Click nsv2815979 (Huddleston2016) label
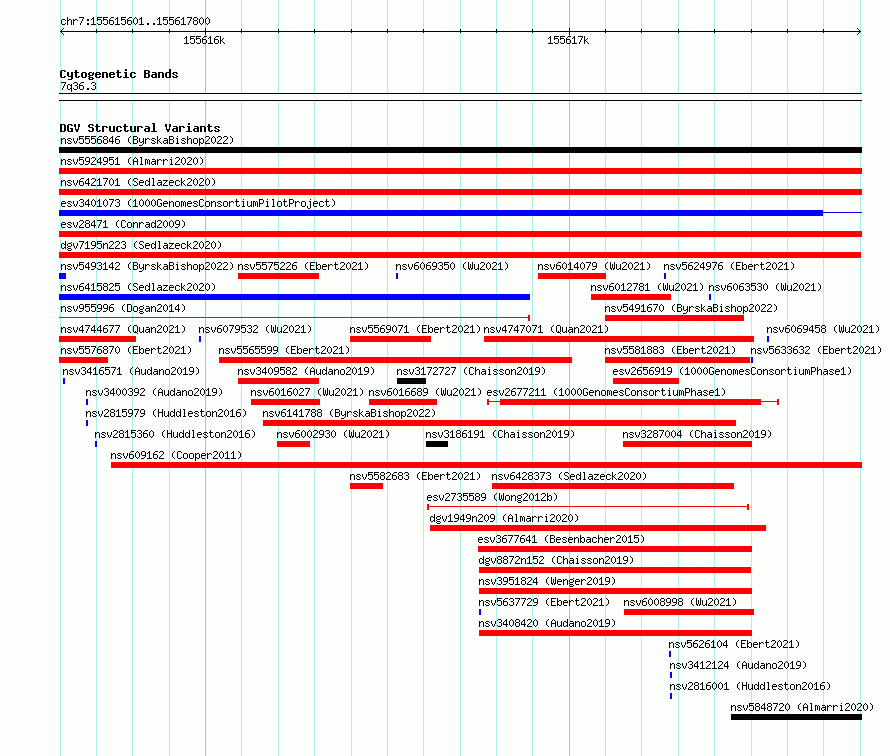The image size is (890, 756). point(166,413)
